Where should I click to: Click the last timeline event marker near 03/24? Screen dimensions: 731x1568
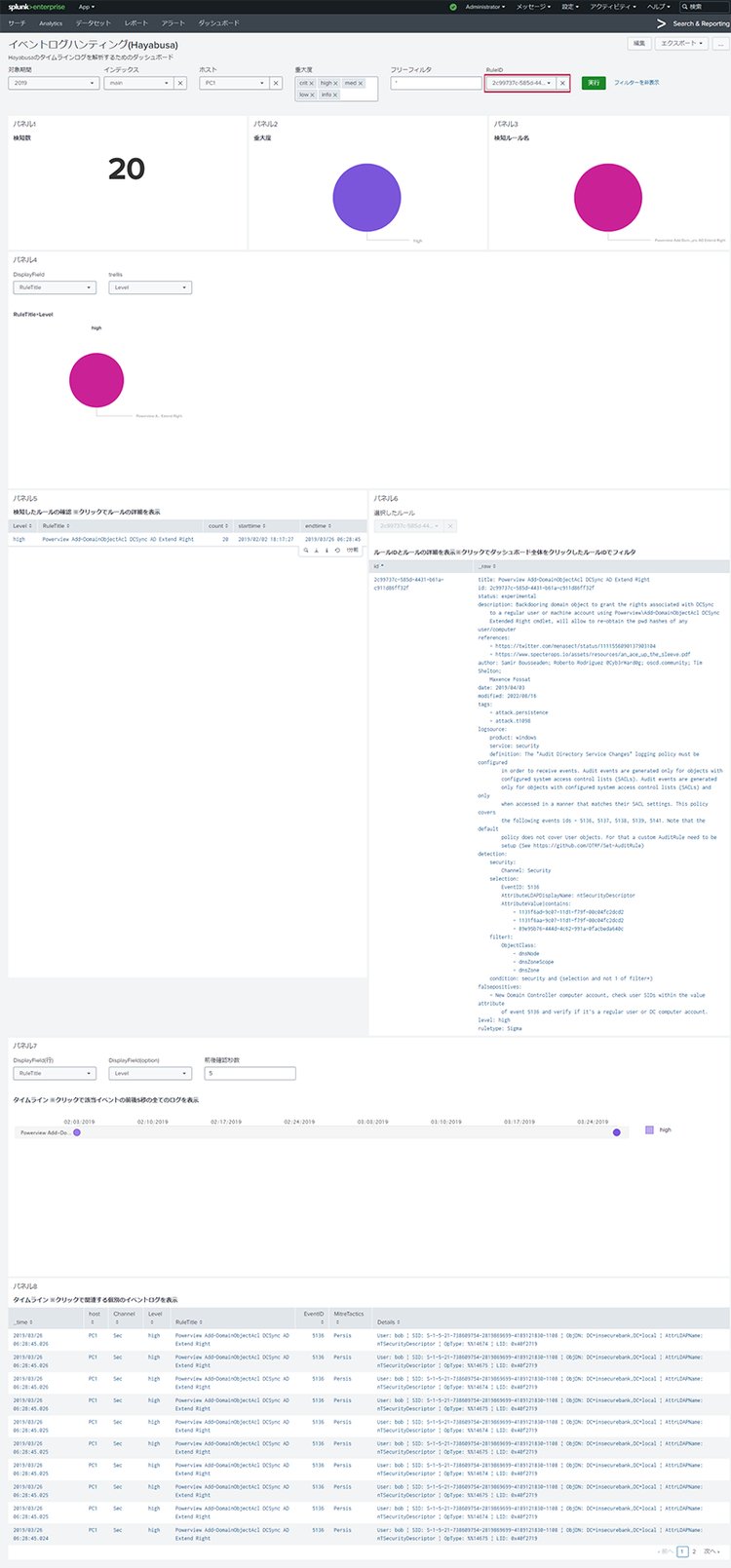617,1132
